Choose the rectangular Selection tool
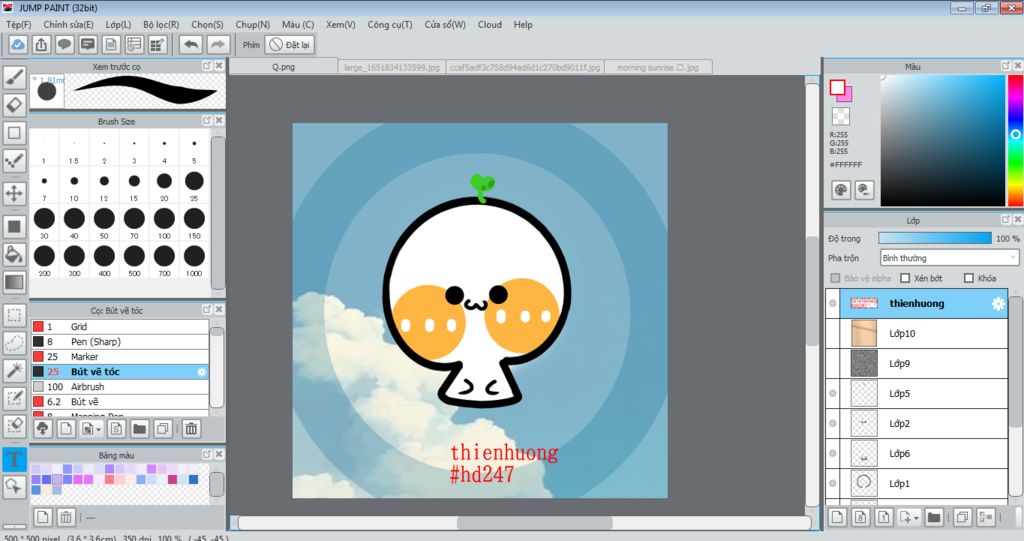The width and height of the screenshot is (1024, 541). (14, 315)
